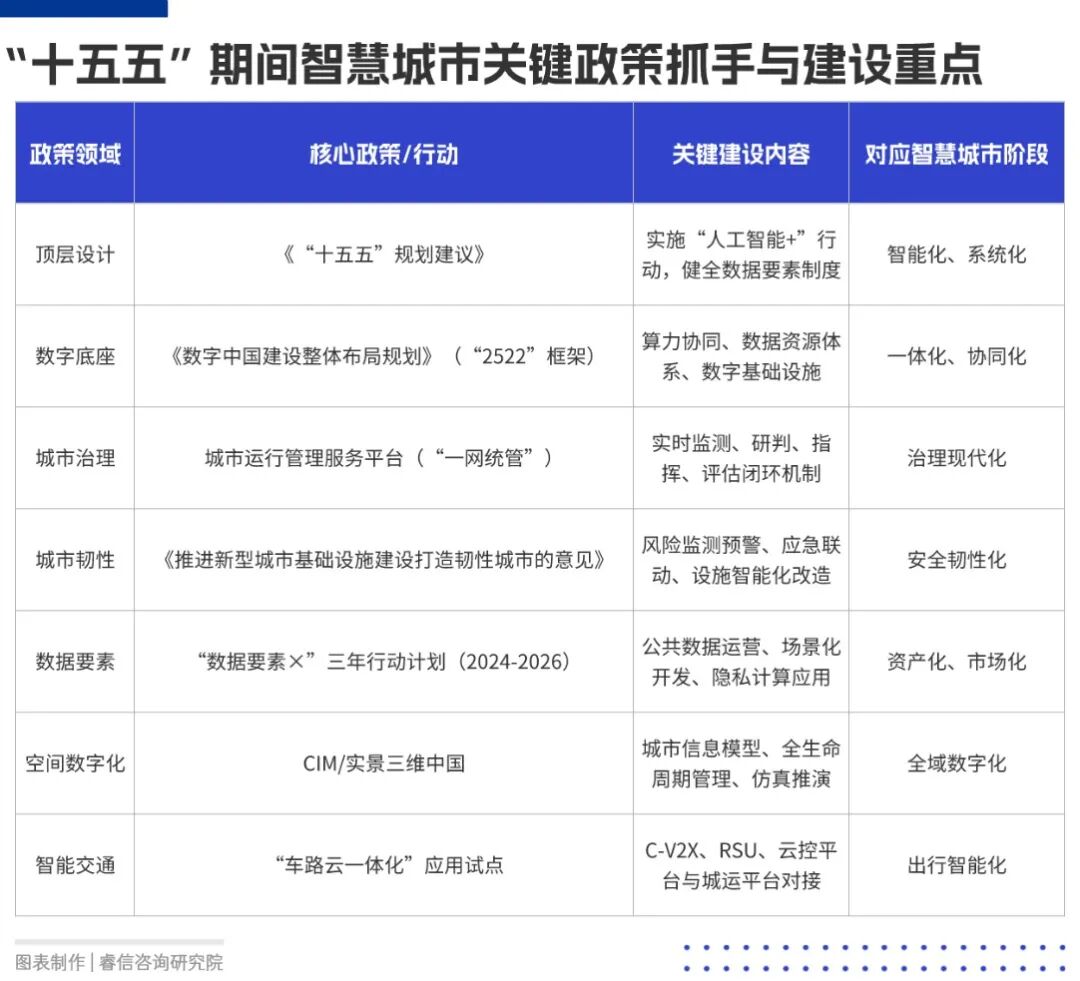
Task: Select the 一体化、协同化 stage cell
Action: point(956,356)
